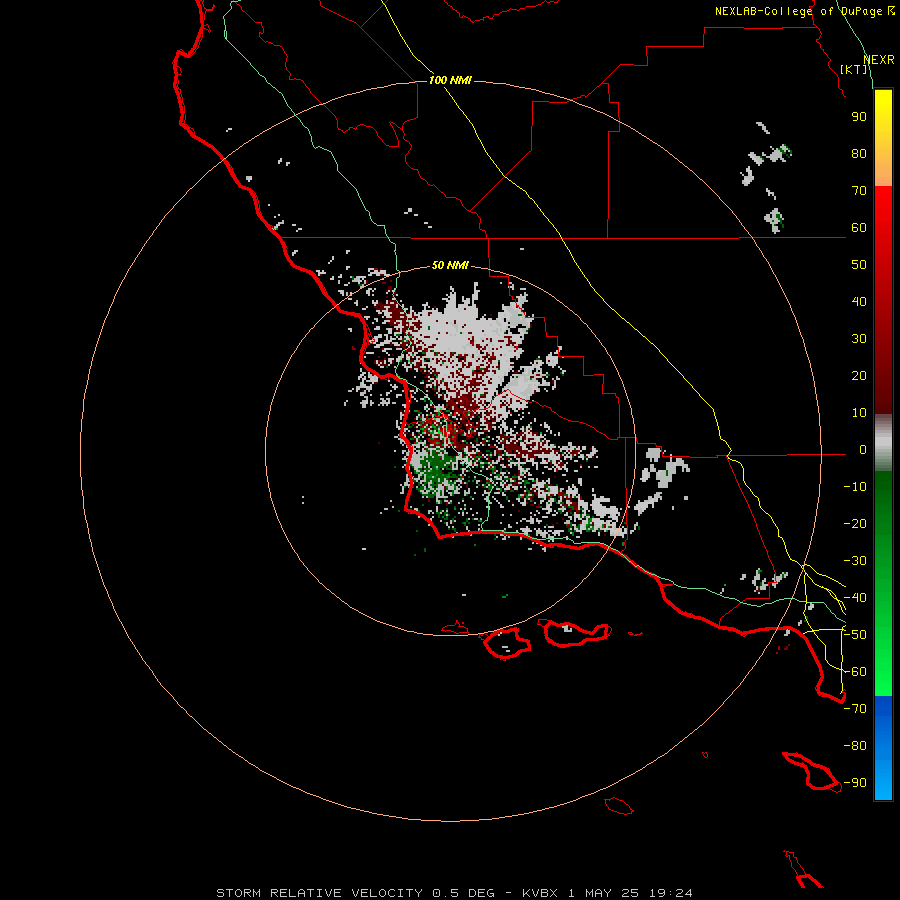This screenshot has height=900, width=900.
Task: Click the blue segment of the color bar
Action: [883, 748]
